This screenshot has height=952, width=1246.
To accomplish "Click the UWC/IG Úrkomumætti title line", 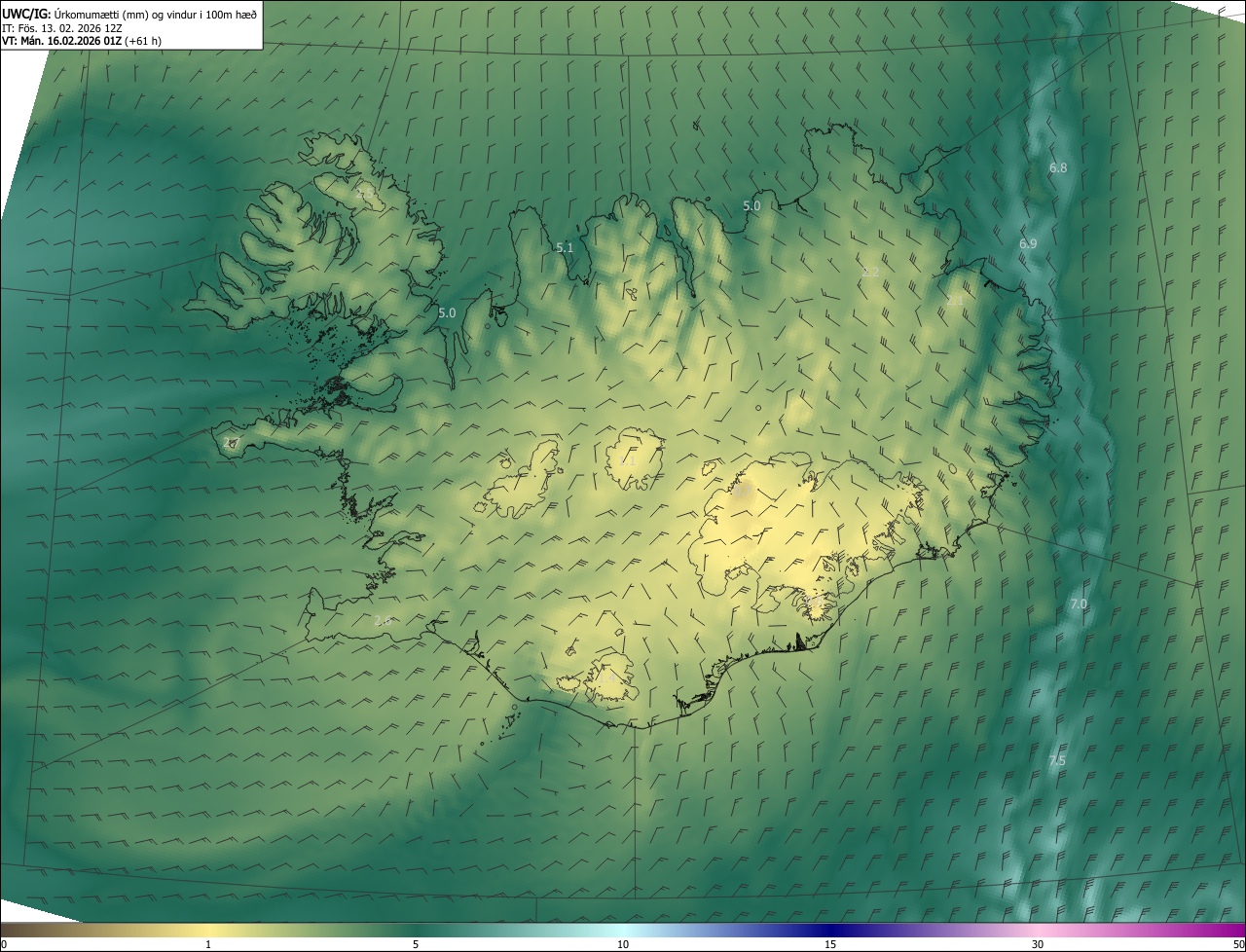I will pyautogui.click(x=129, y=14).
